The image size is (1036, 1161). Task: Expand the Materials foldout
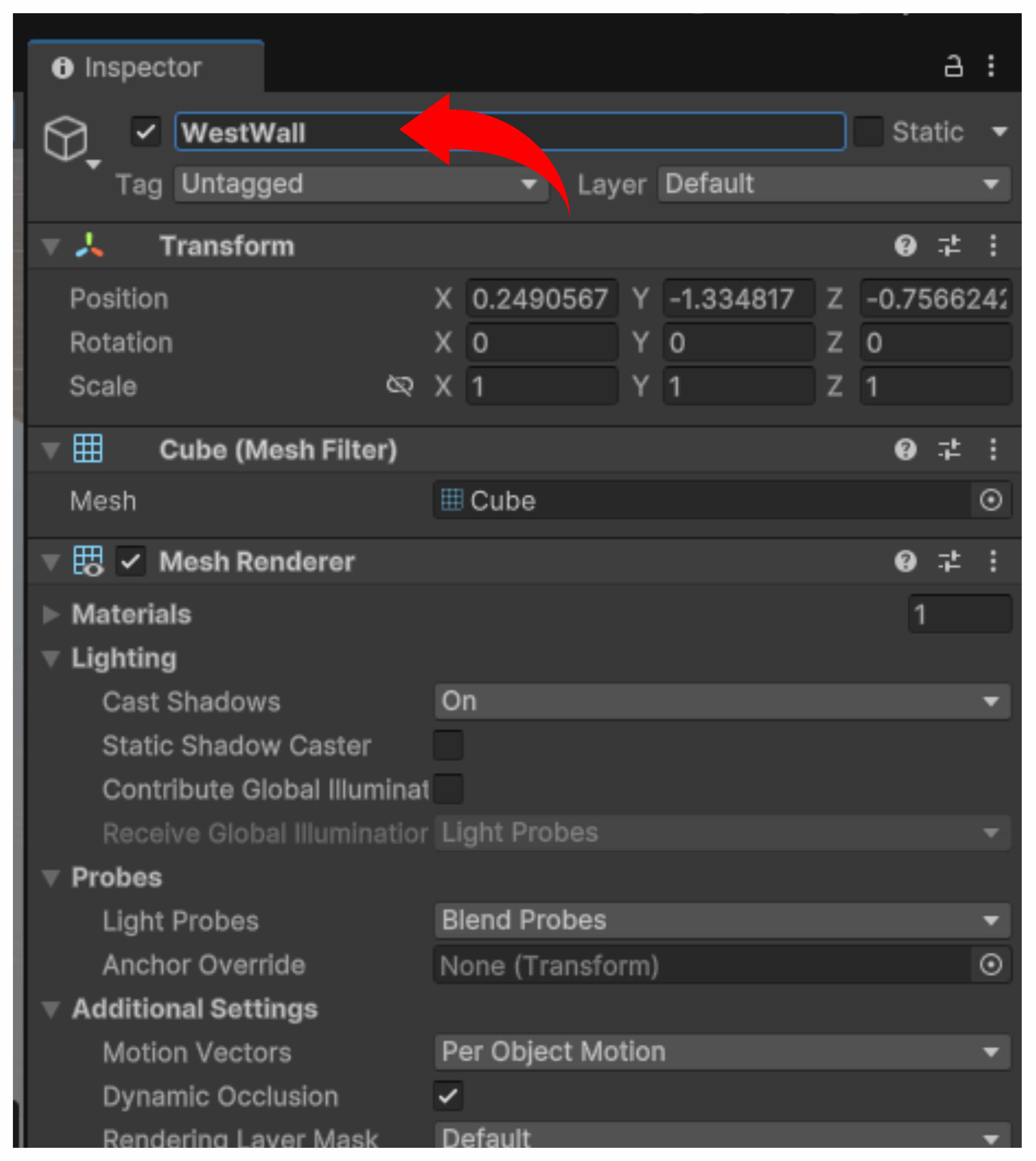click(51, 615)
